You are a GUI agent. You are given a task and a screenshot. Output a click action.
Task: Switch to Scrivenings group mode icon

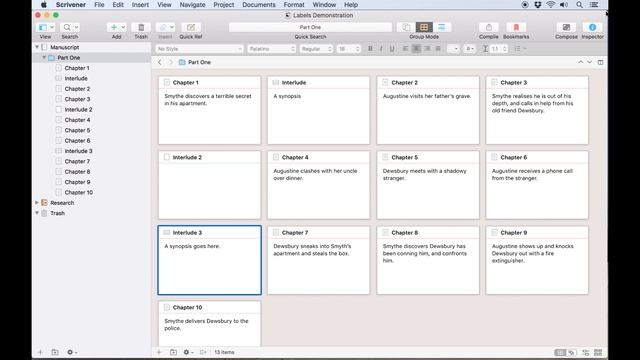coord(406,27)
